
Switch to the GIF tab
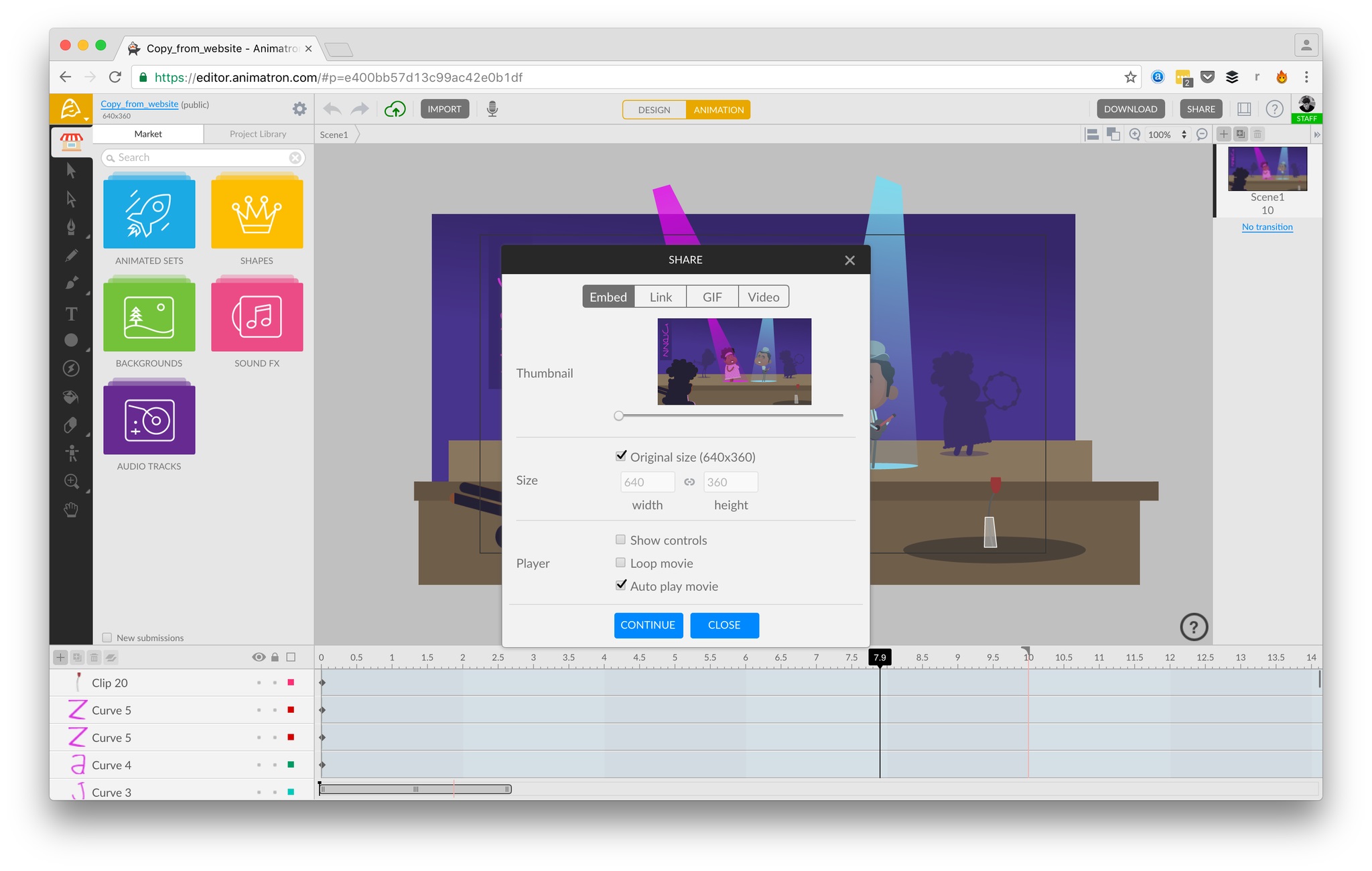tap(711, 297)
